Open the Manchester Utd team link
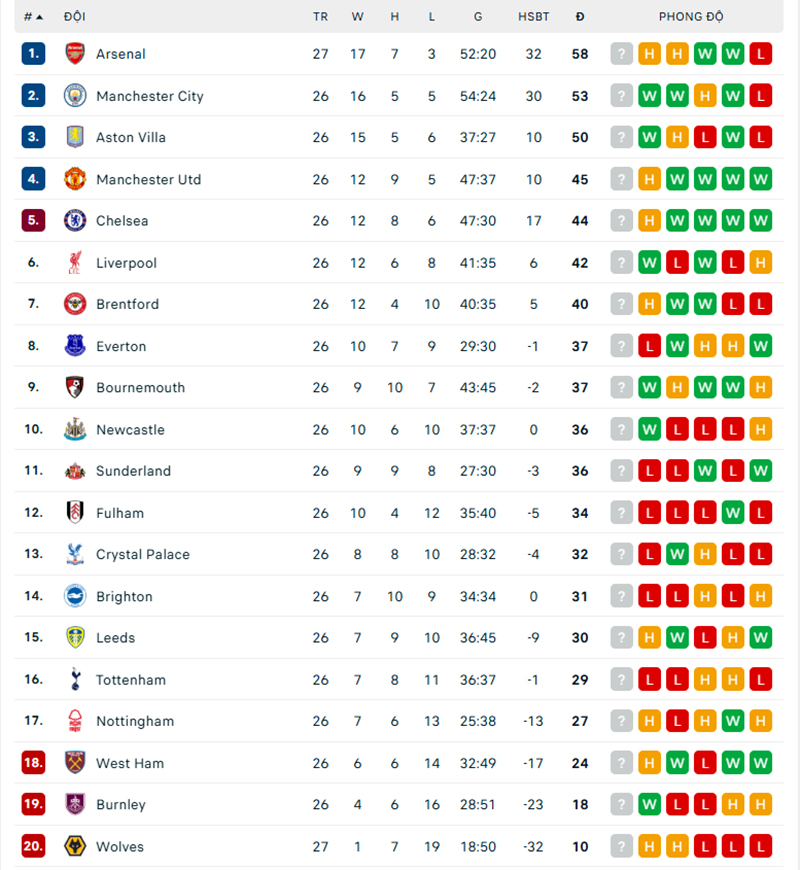Viewport: 800px width, 870px height. pos(148,180)
